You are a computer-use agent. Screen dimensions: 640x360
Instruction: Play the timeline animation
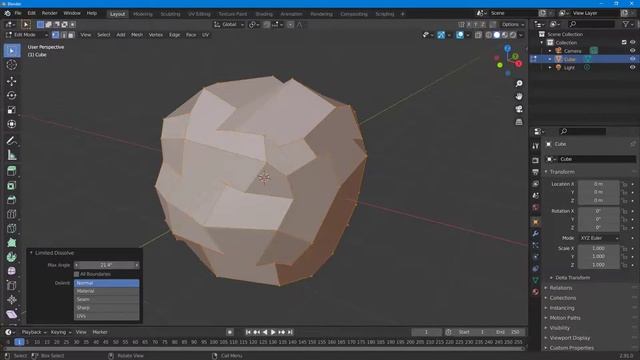(273, 332)
